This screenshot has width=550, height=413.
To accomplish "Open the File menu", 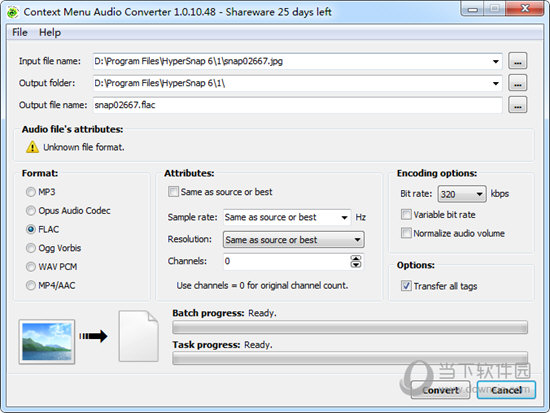I will (x=20, y=33).
